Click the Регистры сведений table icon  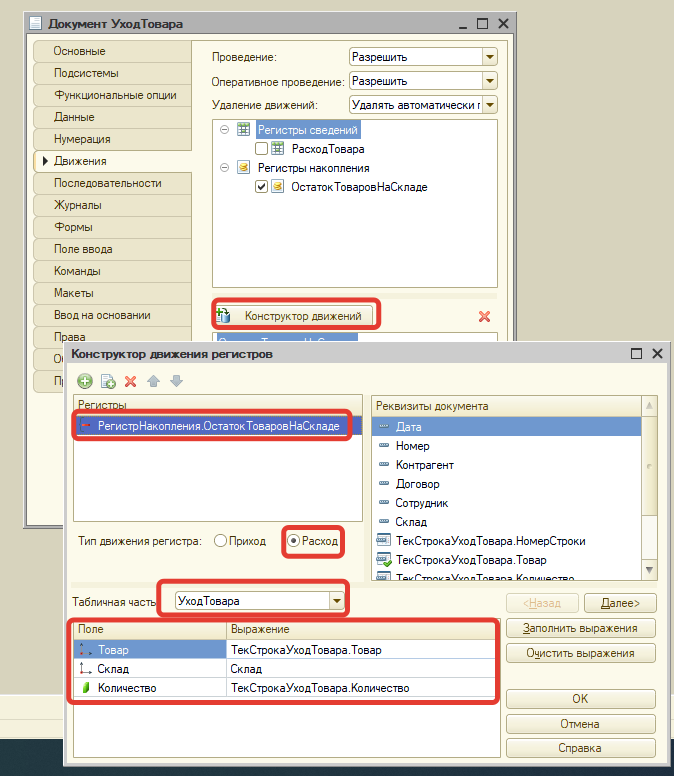pyautogui.click(x=243, y=130)
